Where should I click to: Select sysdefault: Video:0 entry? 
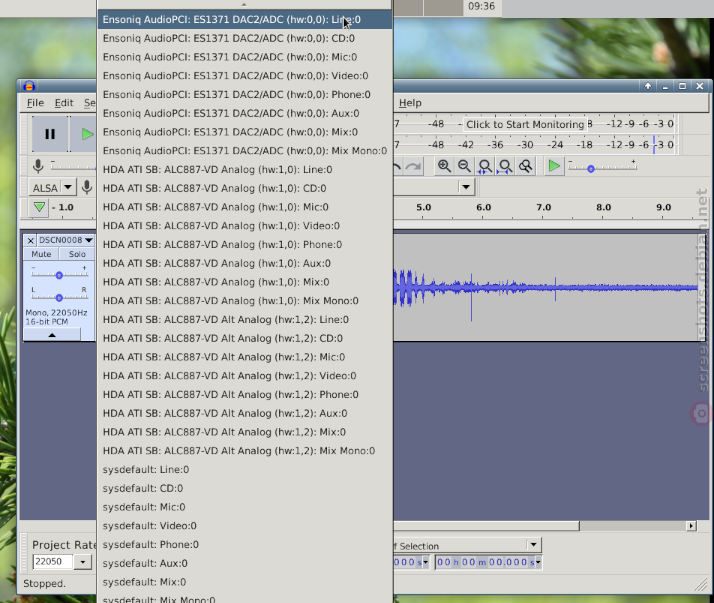click(245, 526)
